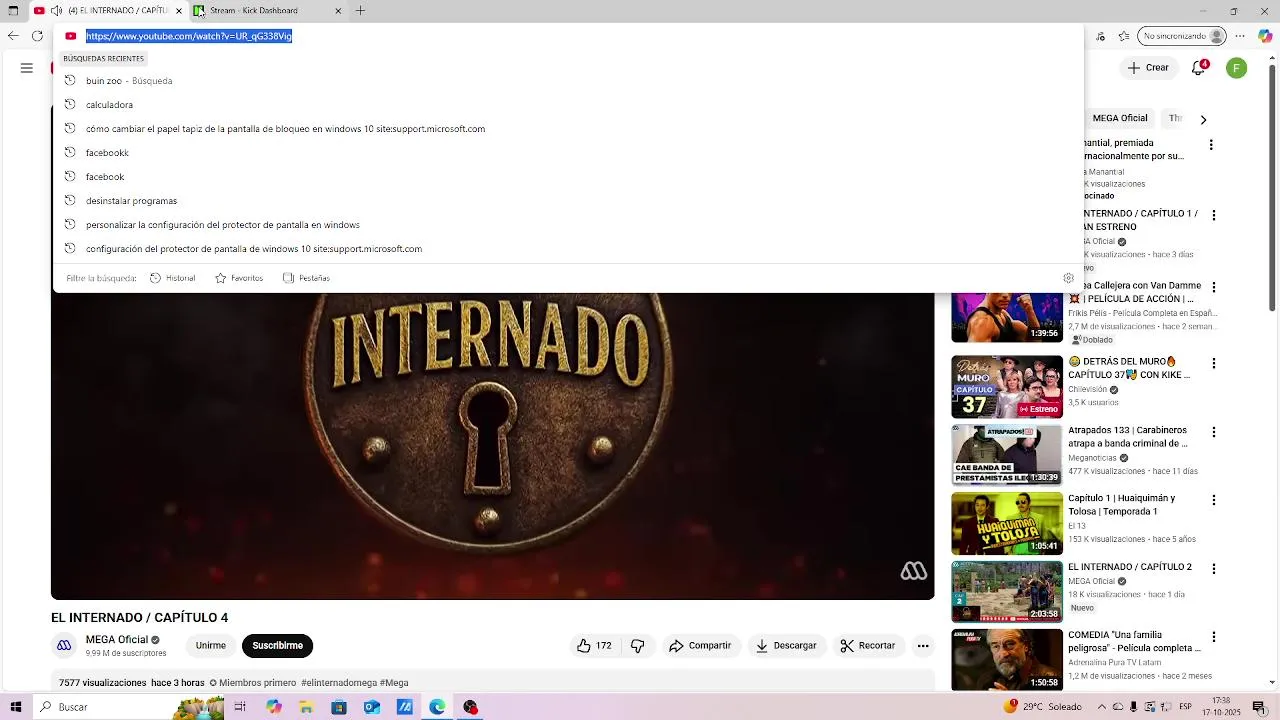The width and height of the screenshot is (1280, 720).
Task: Open Atrapados 133 video thumbnail
Action: tap(1007, 455)
